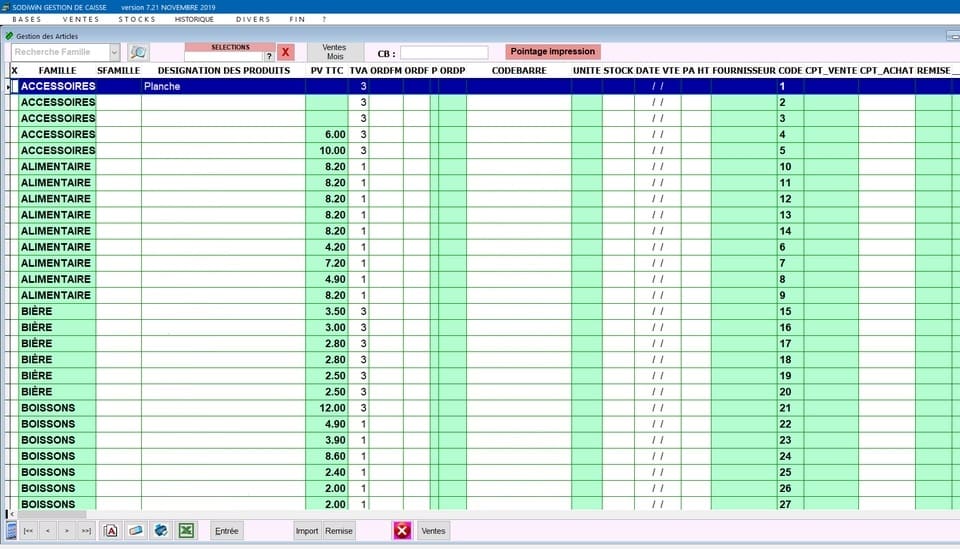The height and width of the screenshot is (549, 960).
Task: Select the BOISSONS cell in the code 21 row
Action: point(58,408)
